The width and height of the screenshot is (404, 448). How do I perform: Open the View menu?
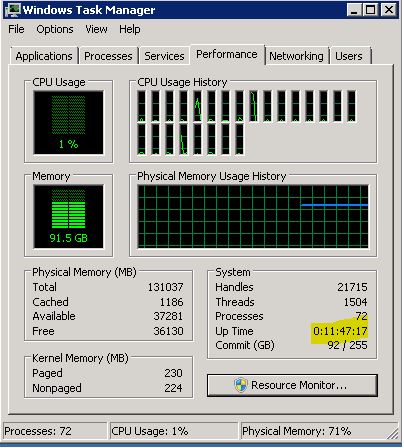[96, 29]
